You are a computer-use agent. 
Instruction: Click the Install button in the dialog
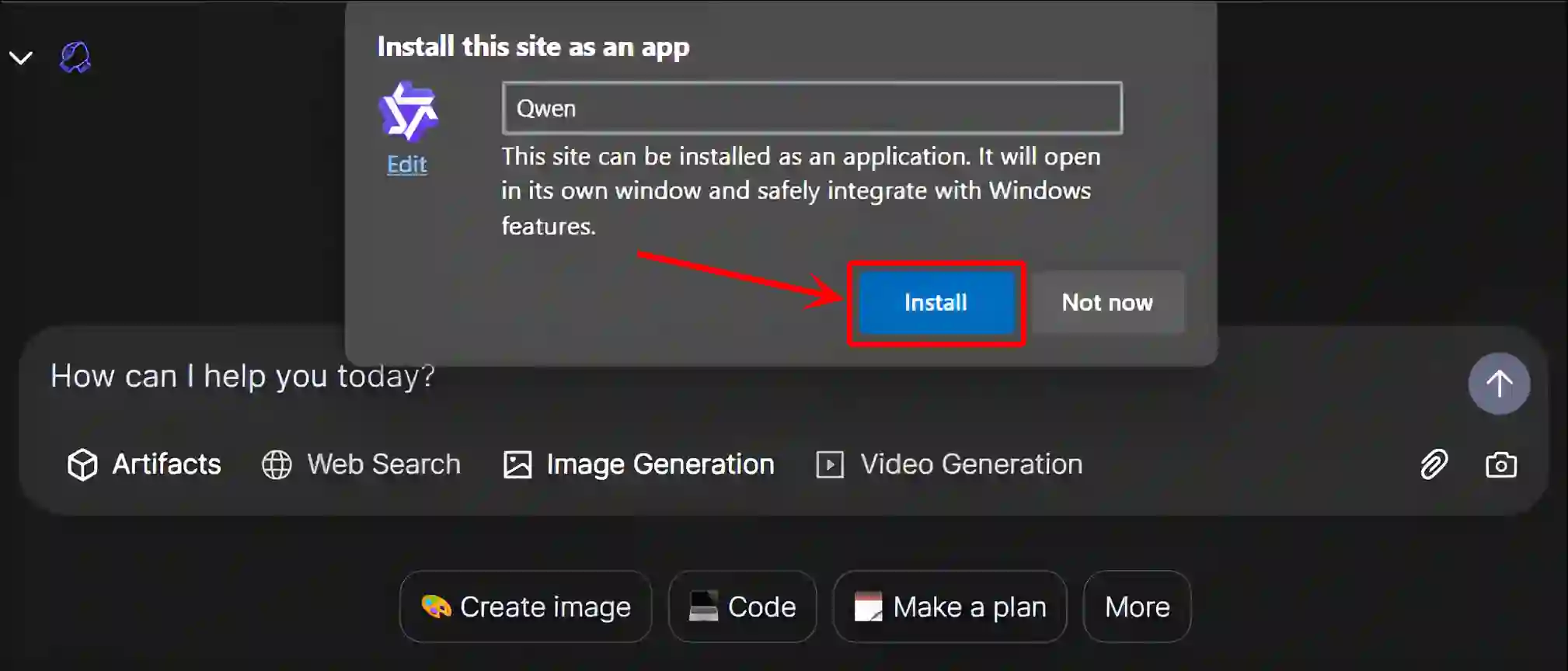coord(936,303)
